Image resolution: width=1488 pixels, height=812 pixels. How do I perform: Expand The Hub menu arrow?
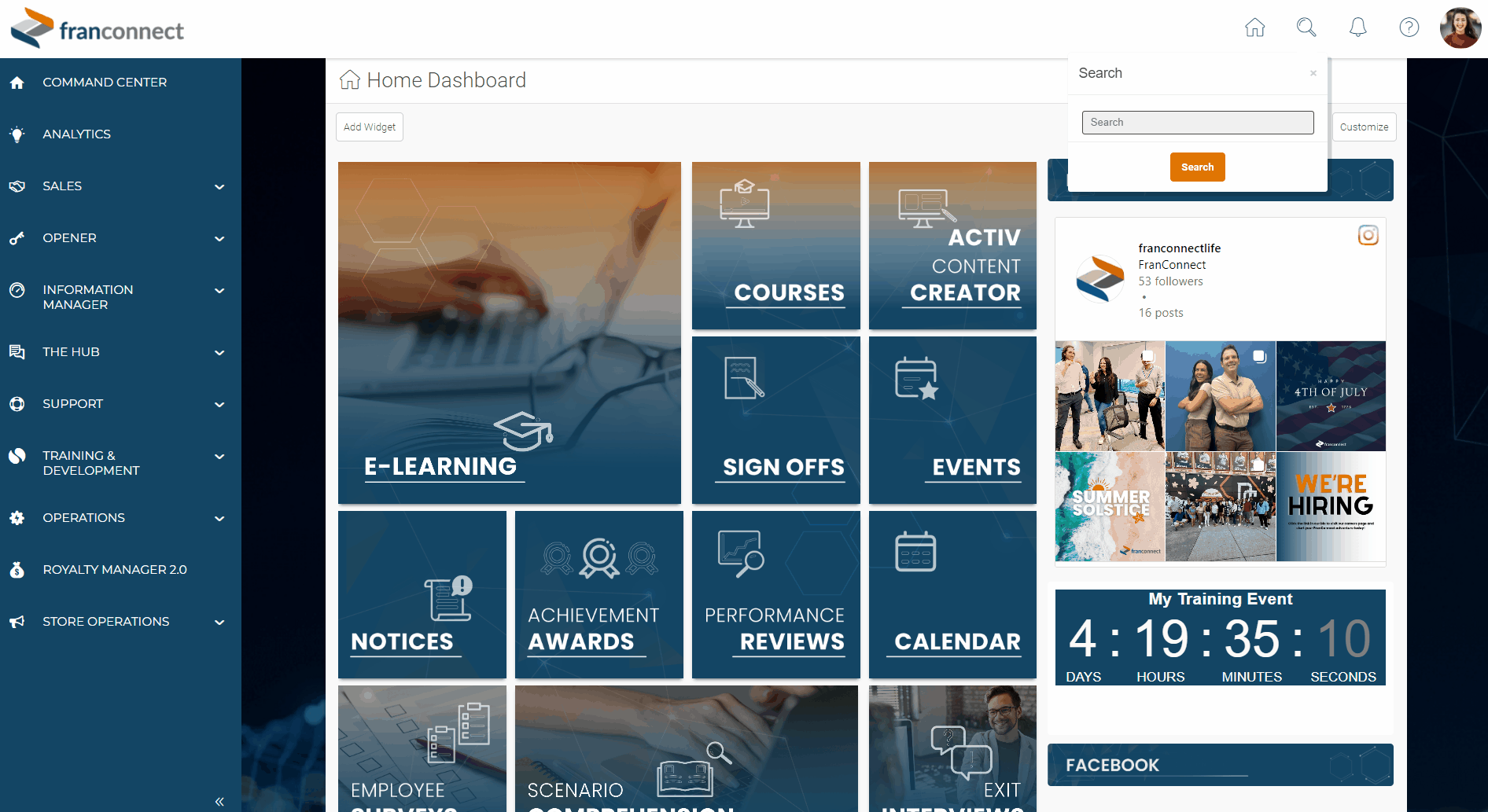pyautogui.click(x=219, y=353)
